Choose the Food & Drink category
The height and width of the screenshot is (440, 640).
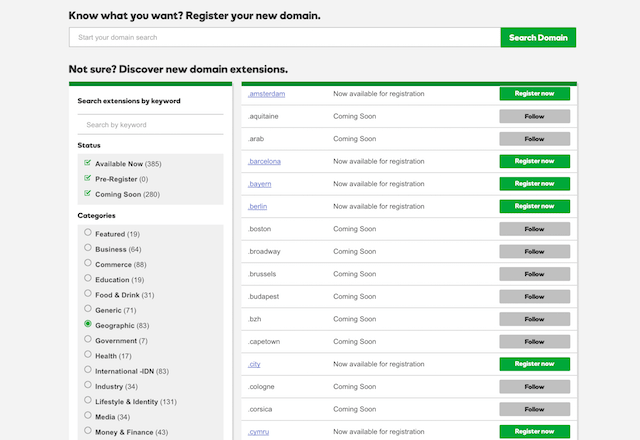pos(88,294)
